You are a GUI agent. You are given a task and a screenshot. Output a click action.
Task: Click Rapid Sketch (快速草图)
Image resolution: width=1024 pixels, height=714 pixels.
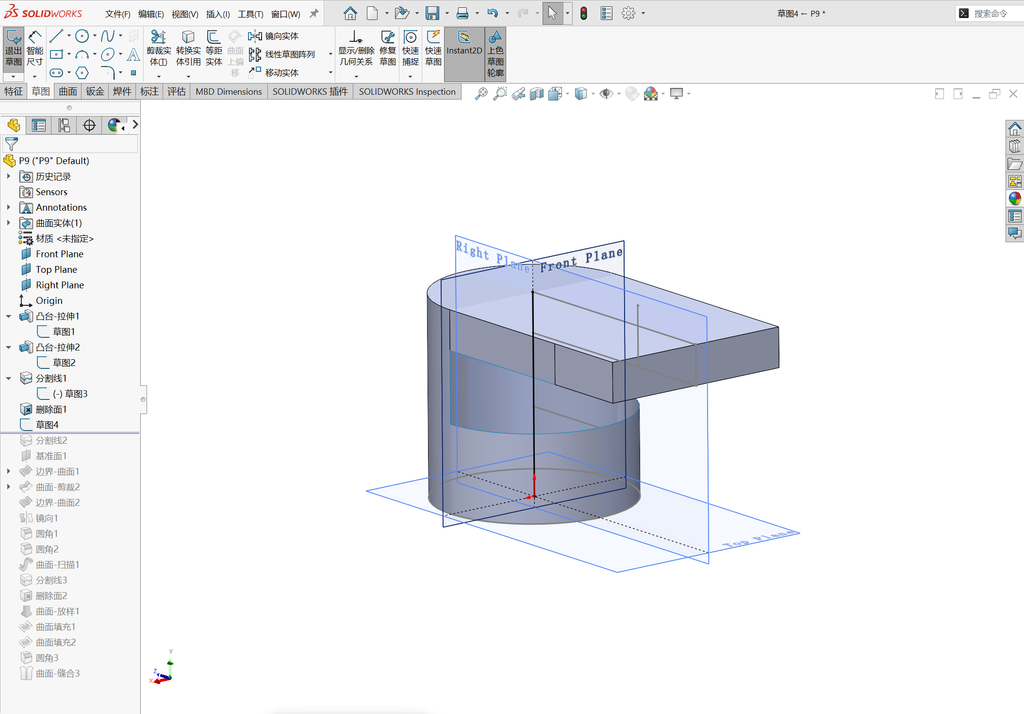(433, 48)
